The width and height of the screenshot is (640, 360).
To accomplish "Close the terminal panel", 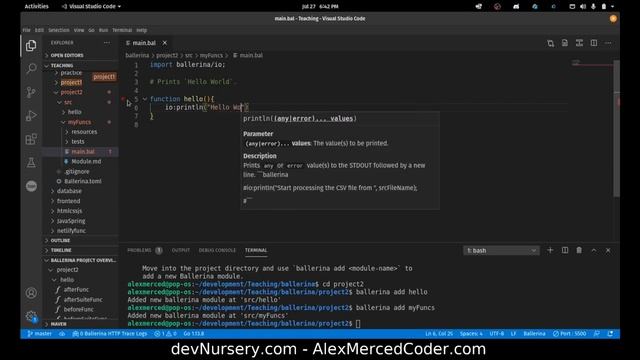I will coord(608,250).
